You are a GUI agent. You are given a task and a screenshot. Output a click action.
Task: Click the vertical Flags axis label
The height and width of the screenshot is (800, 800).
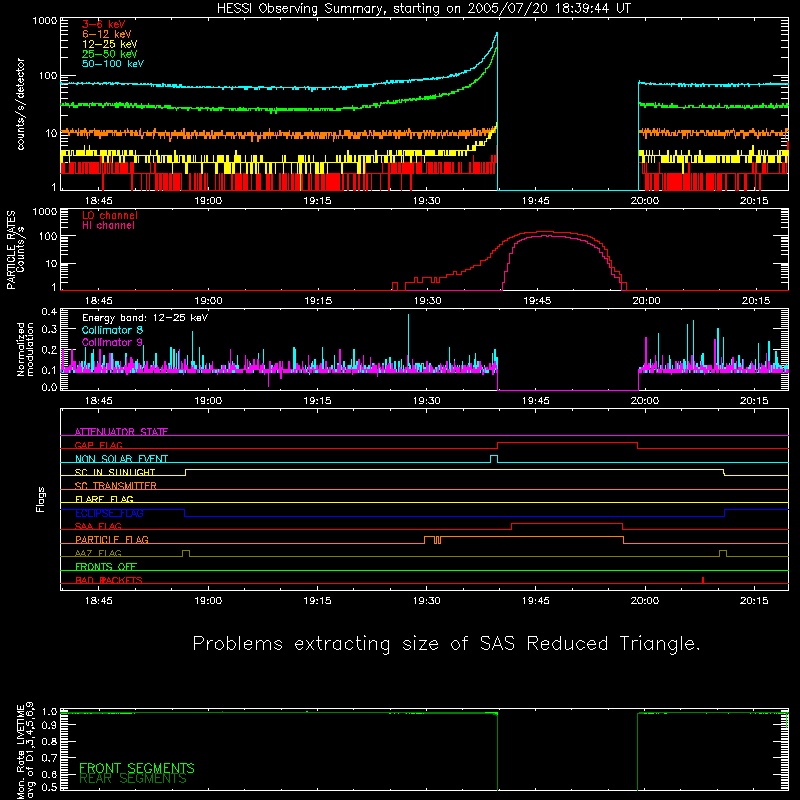(x=41, y=499)
